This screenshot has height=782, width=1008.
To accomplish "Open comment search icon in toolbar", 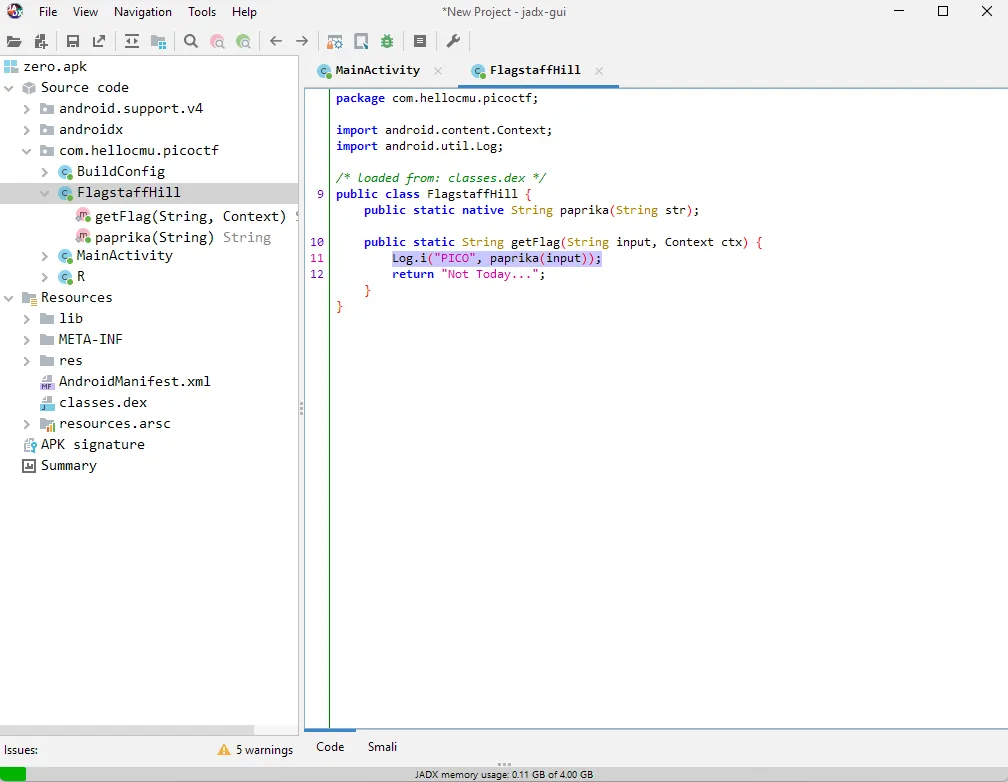I will (x=244, y=42).
